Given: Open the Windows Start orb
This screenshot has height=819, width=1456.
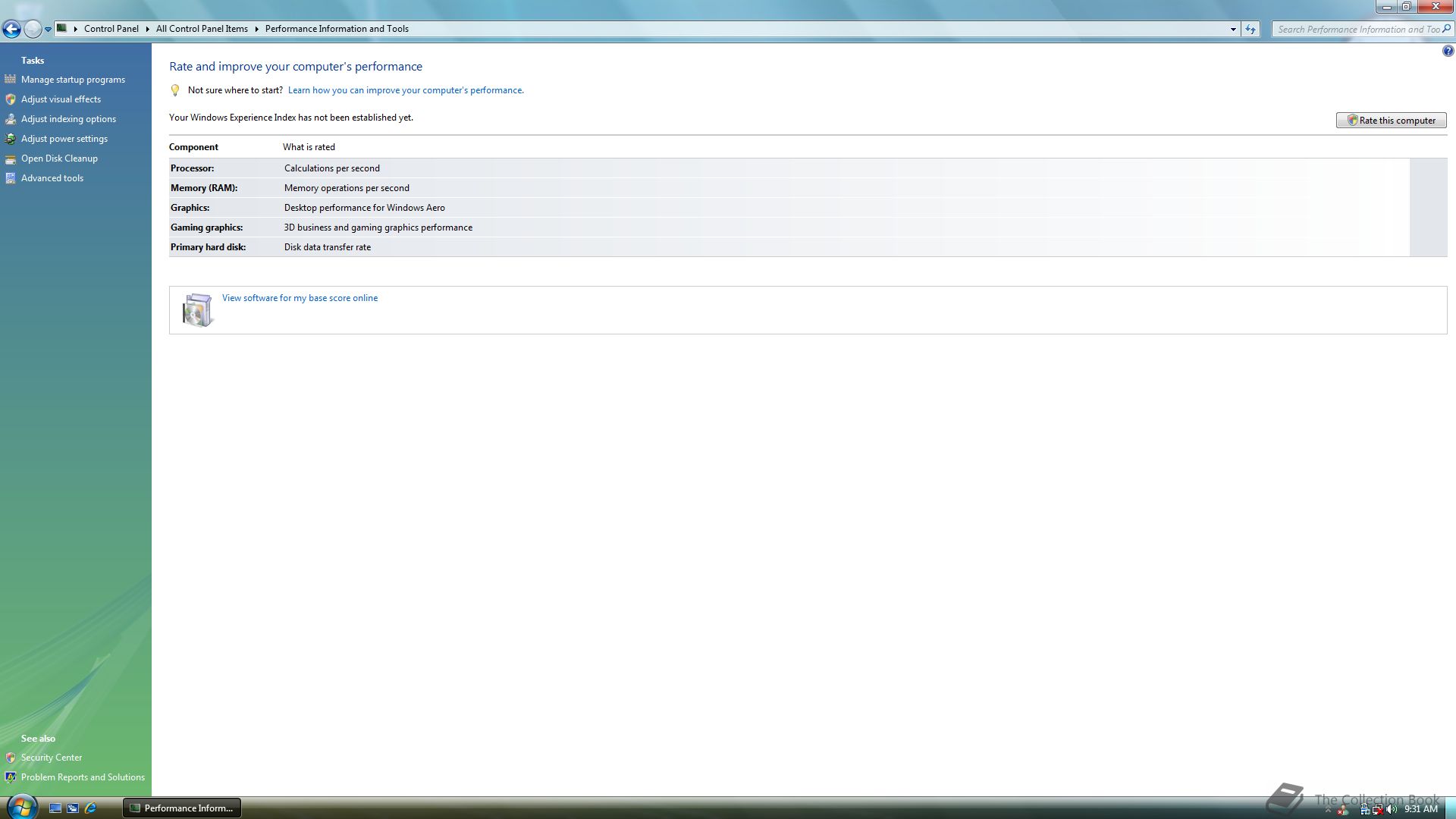Looking at the screenshot, I should tap(21, 806).
